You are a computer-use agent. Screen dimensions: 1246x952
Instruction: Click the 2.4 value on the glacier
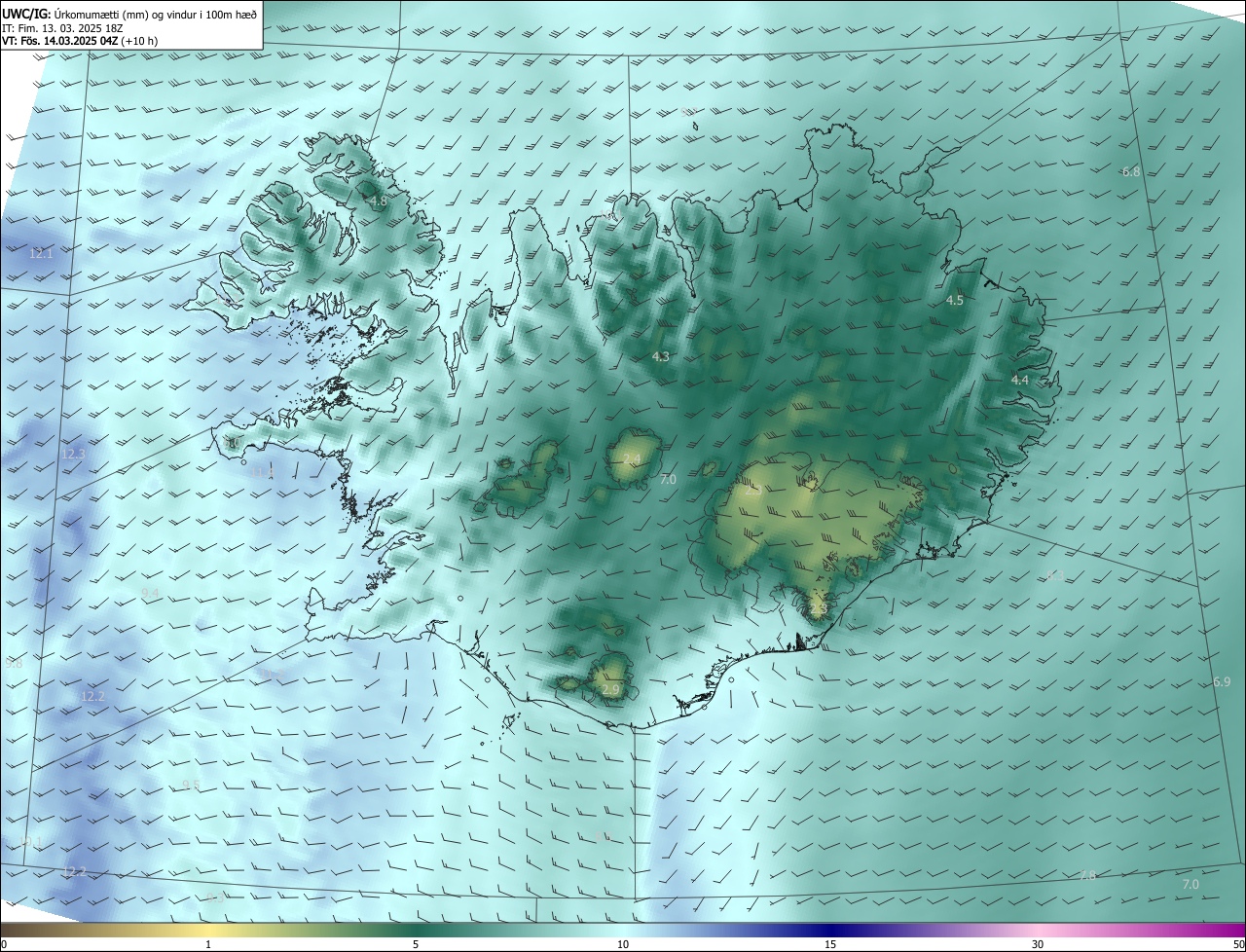tap(632, 458)
